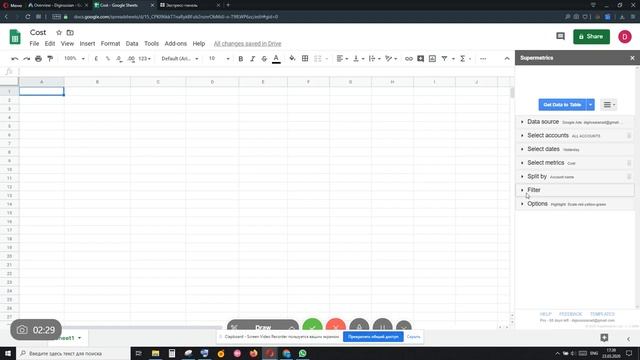Expand the Filter section

pyautogui.click(x=576, y=190)
